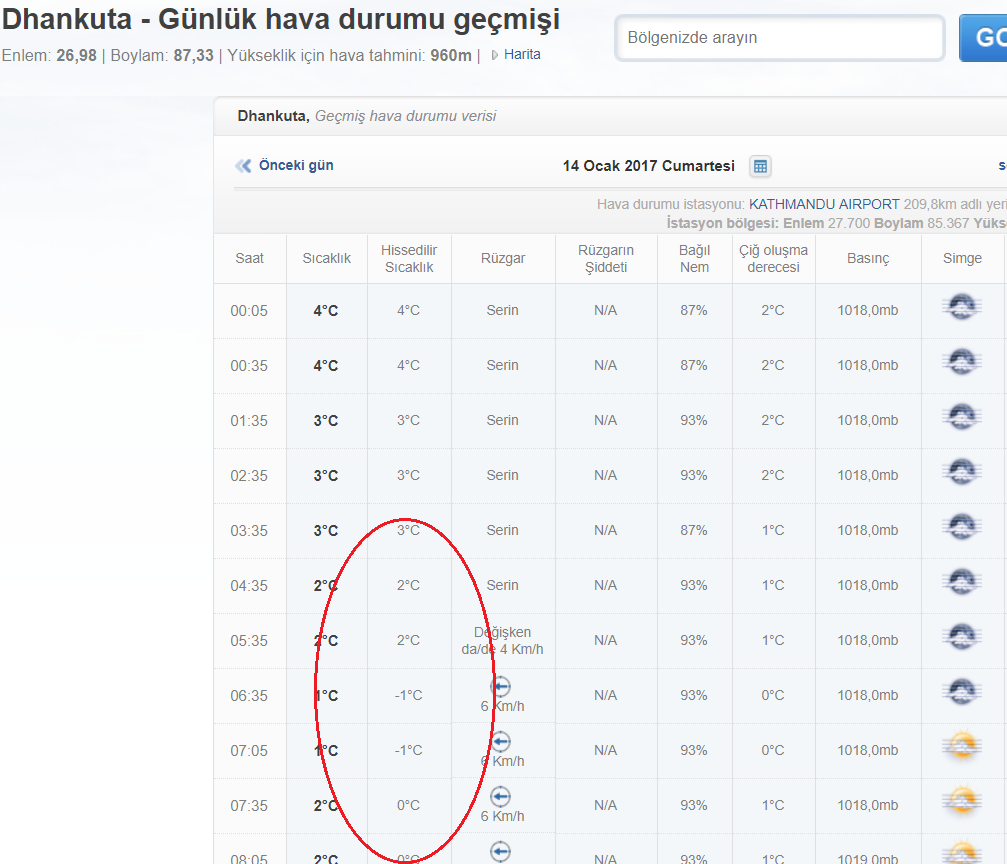Select the 02:35 time cell
The image size is (1007, 864).
[249, 476]
